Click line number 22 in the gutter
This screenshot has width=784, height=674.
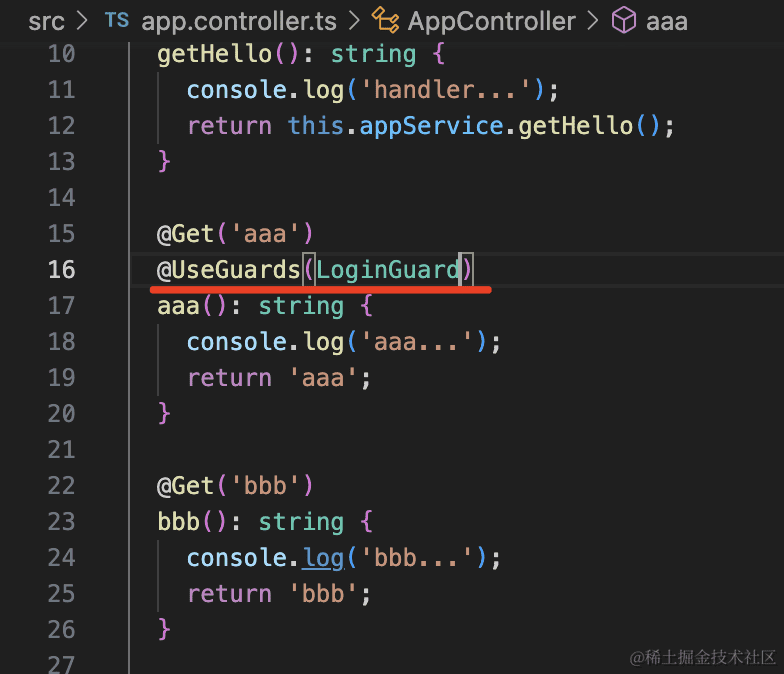pos(61,485)
